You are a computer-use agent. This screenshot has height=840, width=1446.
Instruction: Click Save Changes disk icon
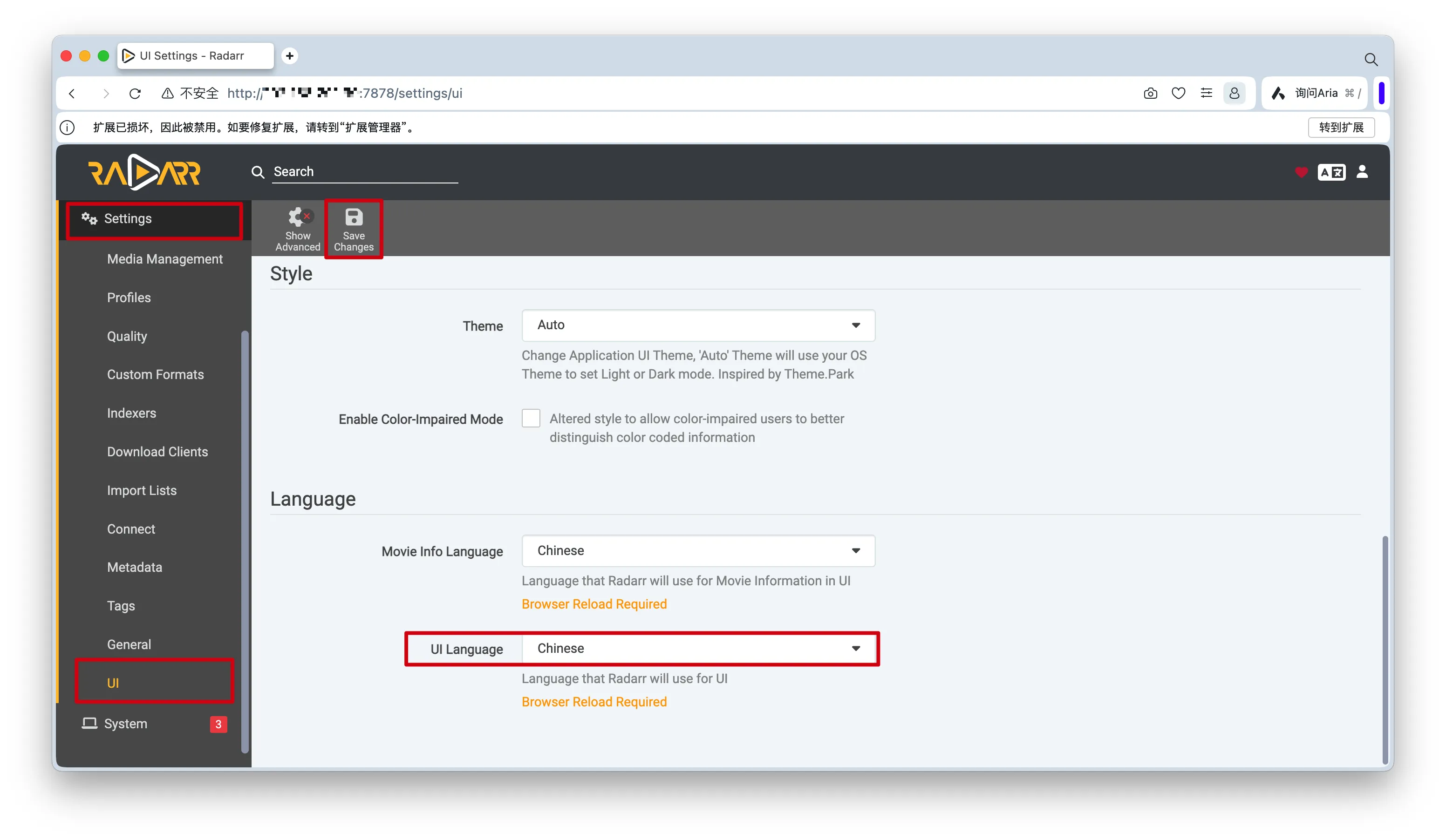click(x=354, y=217)
